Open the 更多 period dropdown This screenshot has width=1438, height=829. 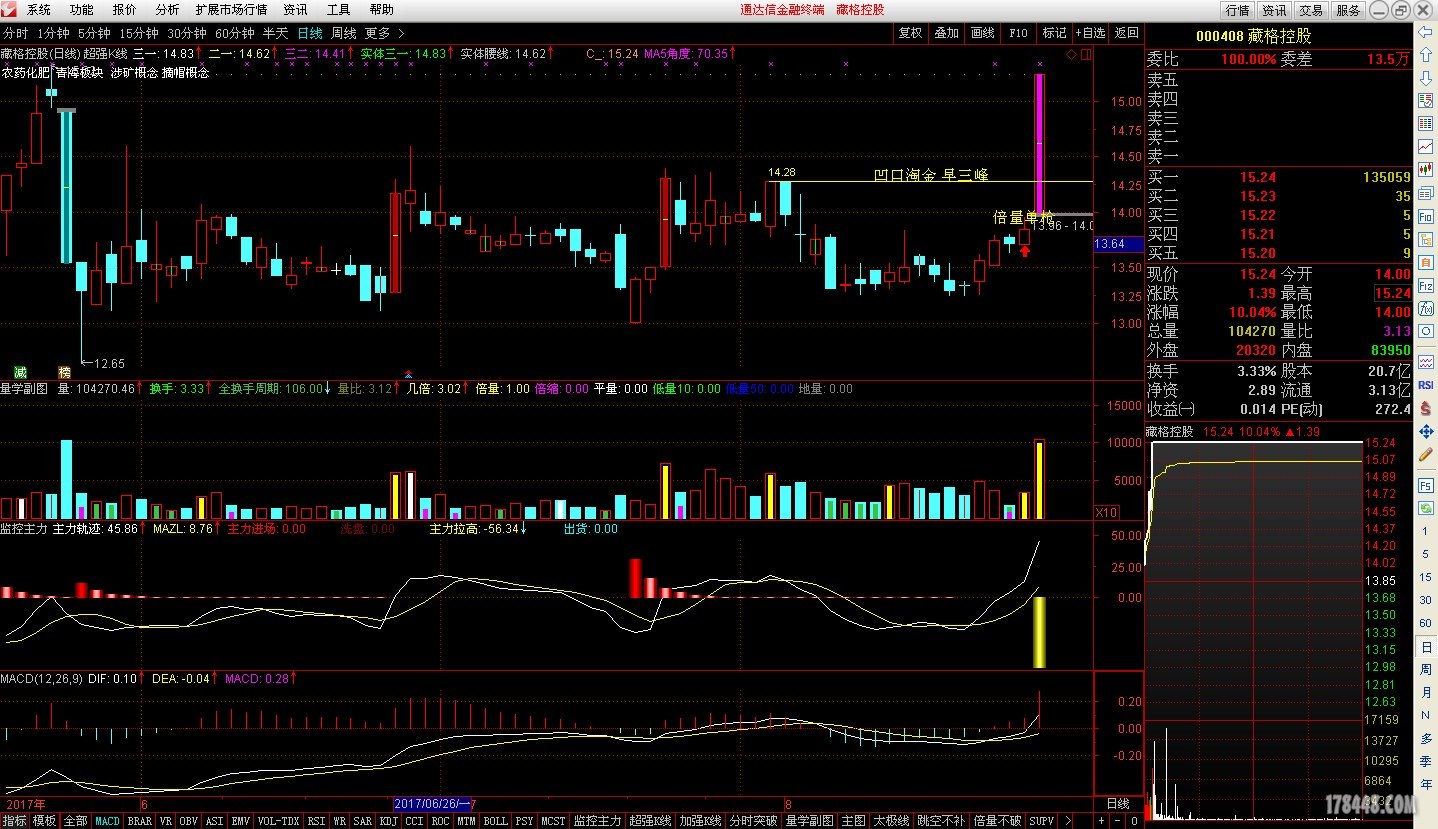384,33
